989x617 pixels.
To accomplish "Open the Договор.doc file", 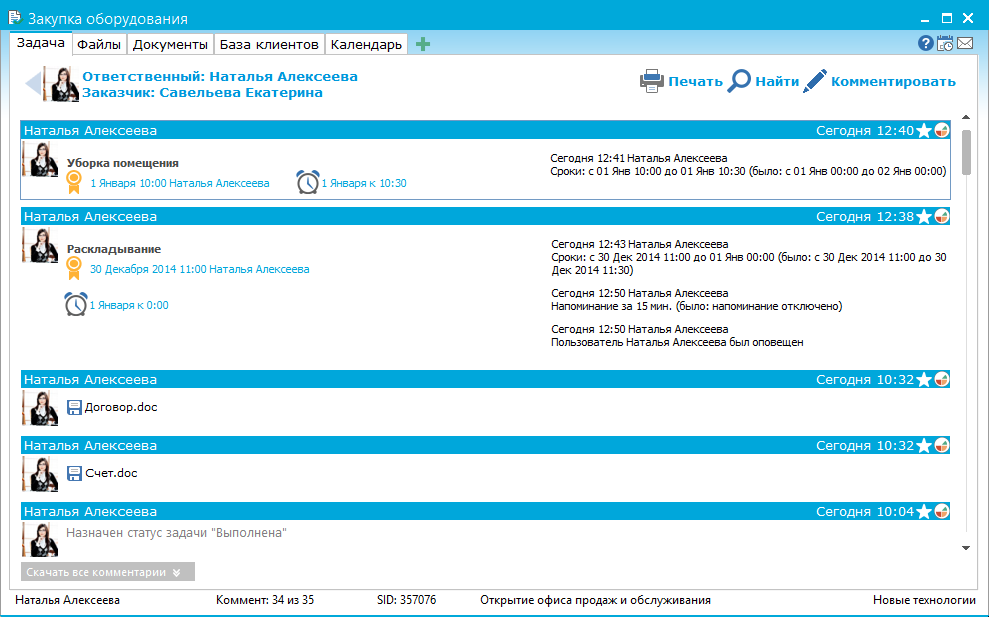I will point(121,407).
